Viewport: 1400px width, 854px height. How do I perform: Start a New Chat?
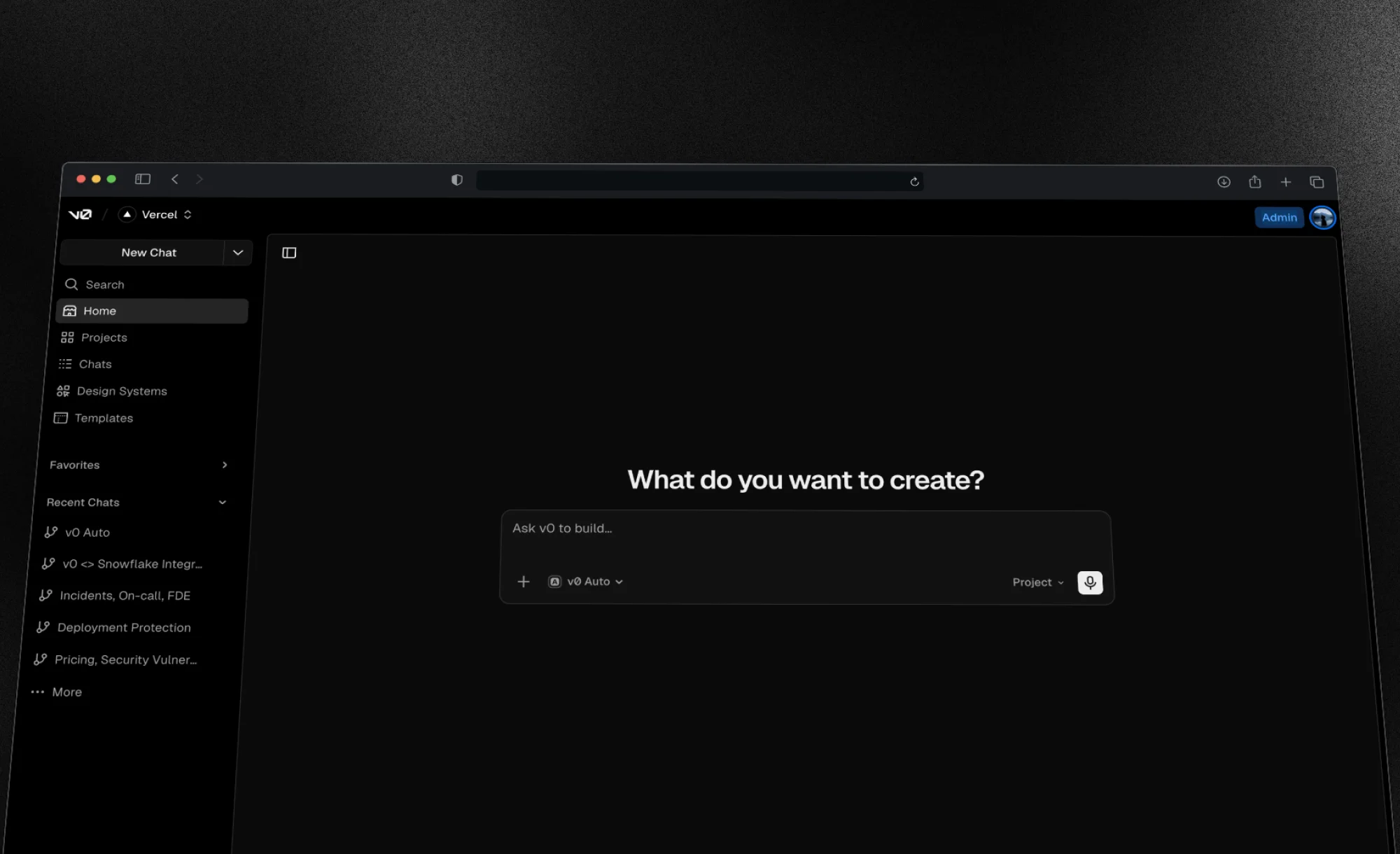point(143,253)
